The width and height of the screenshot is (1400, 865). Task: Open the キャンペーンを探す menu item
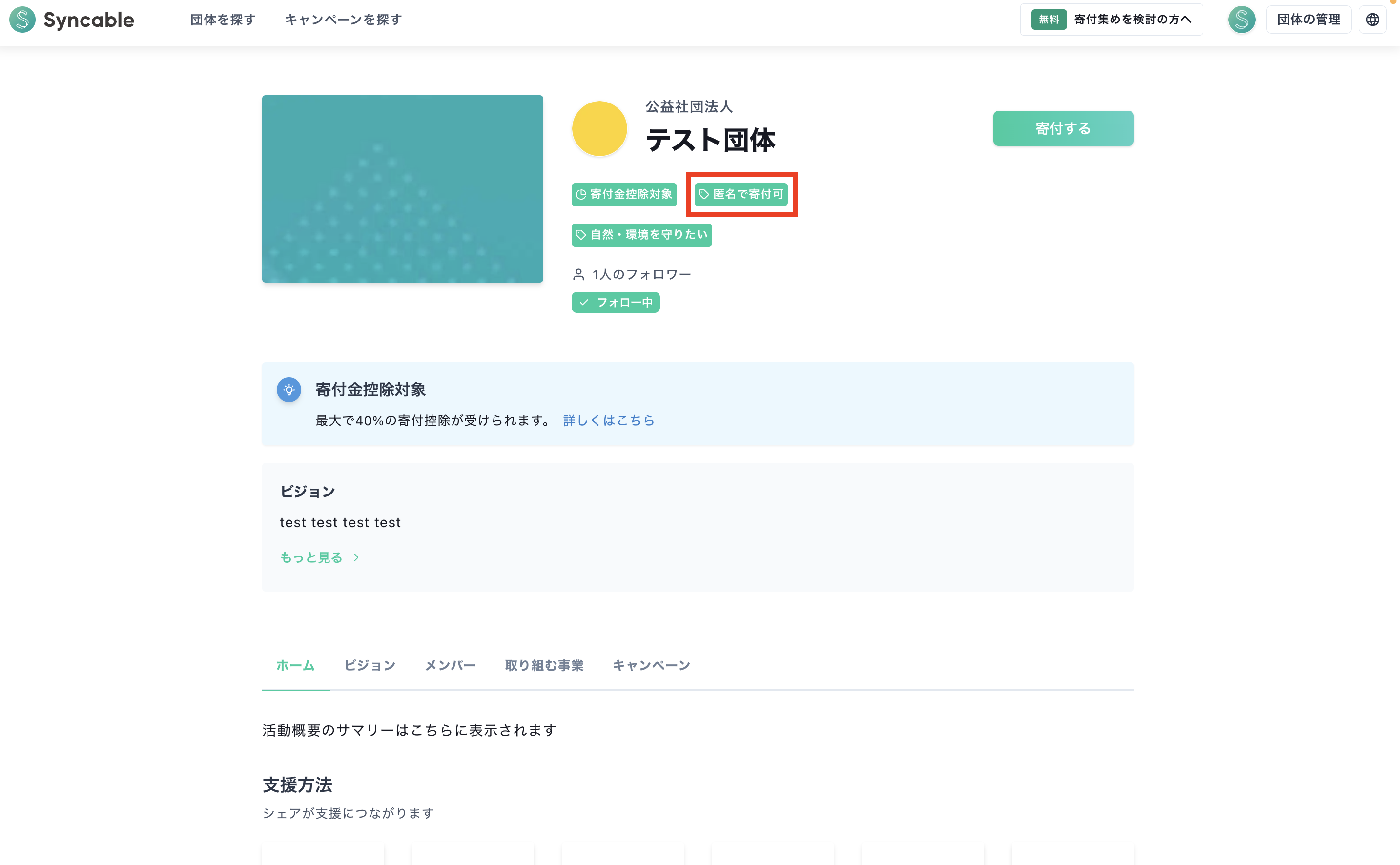point(343,20)
